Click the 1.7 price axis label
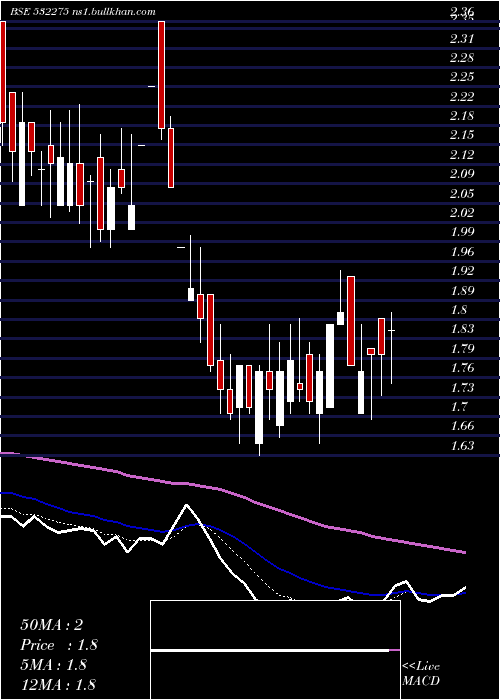This screenshot has width=500, height=700. (x=459, y=407)
